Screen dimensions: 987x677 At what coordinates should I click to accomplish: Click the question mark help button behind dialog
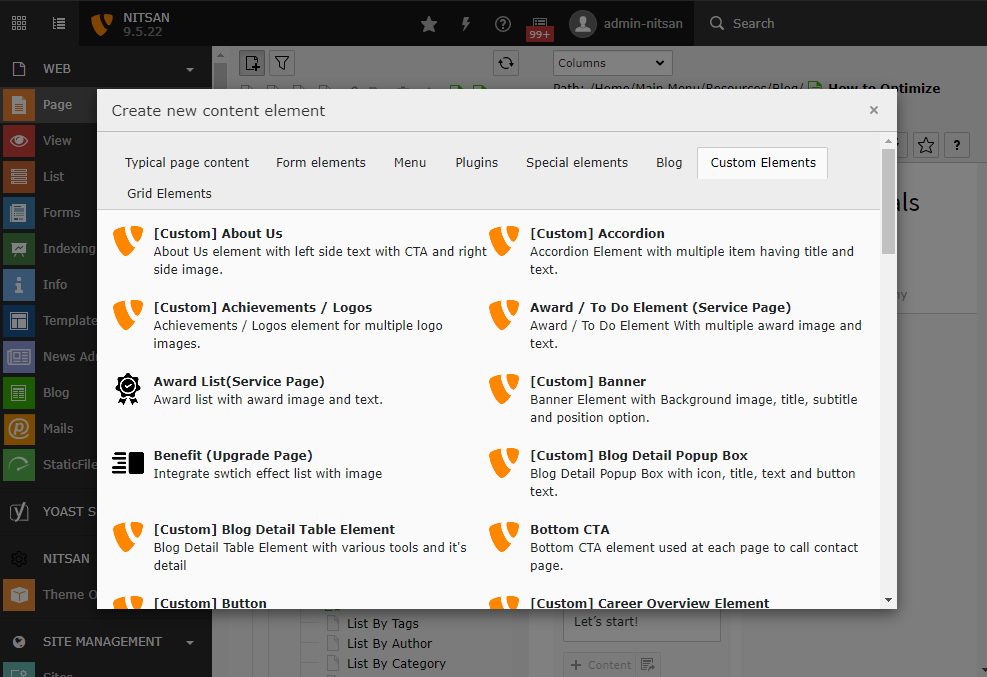tap(957, 145)
